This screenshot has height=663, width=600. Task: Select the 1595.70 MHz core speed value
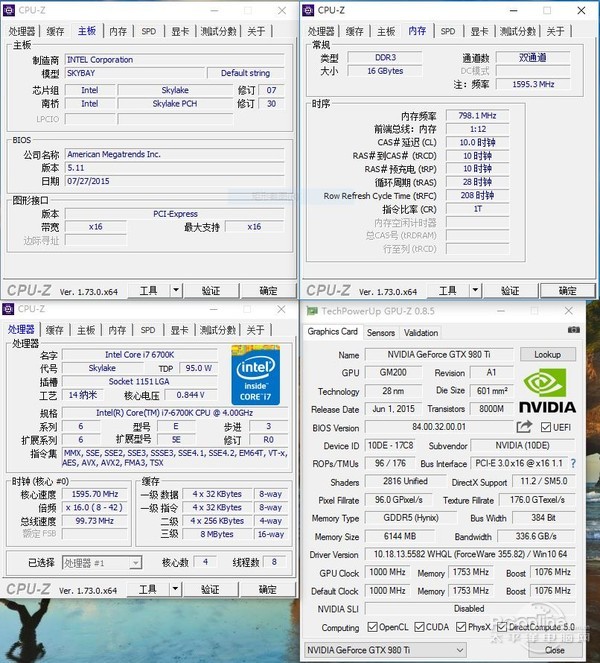point(95,494)
